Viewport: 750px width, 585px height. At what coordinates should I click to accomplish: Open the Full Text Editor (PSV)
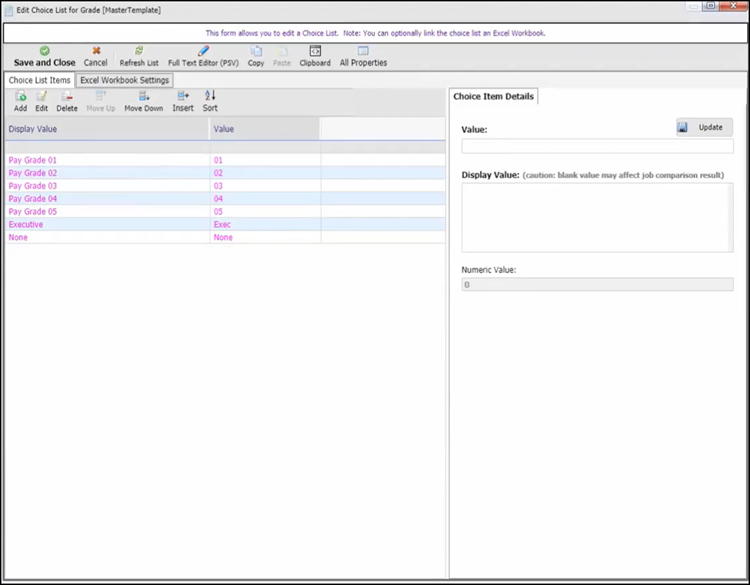pos(203,51)
